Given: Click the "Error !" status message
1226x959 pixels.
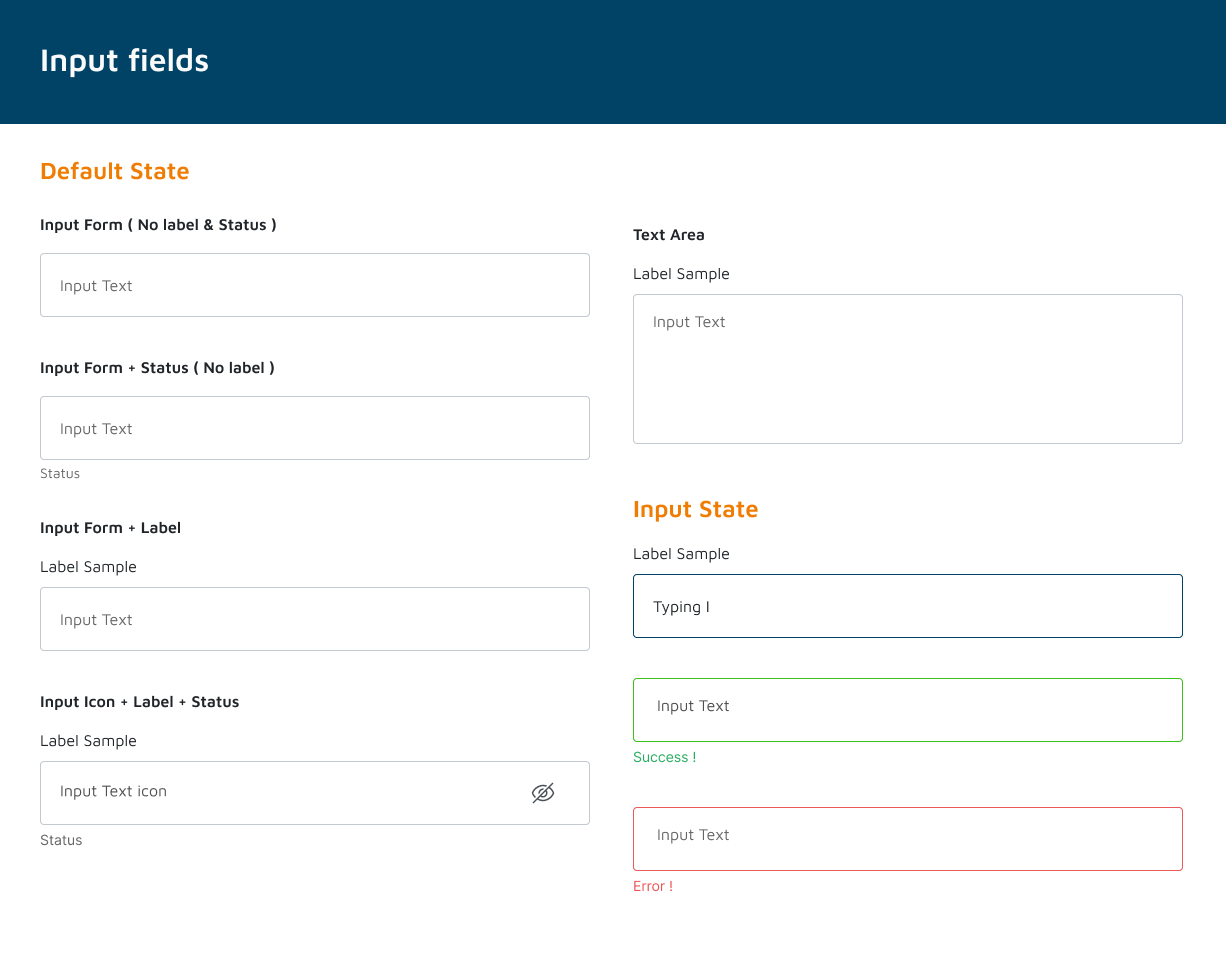Looking at the screenshot, I should click(x=653, y=886).
